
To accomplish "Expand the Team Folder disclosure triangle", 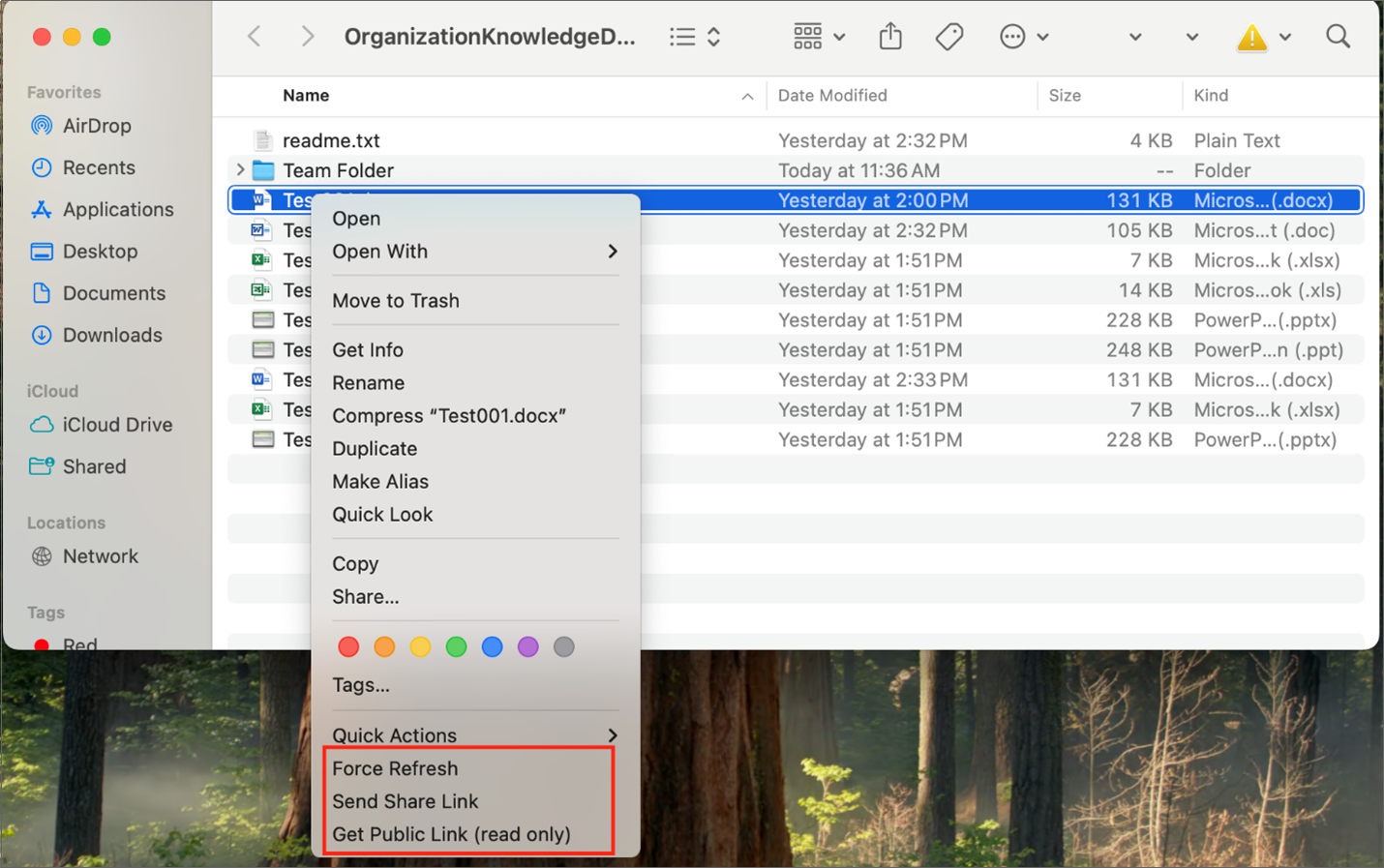I will click(x=239, y=170).
